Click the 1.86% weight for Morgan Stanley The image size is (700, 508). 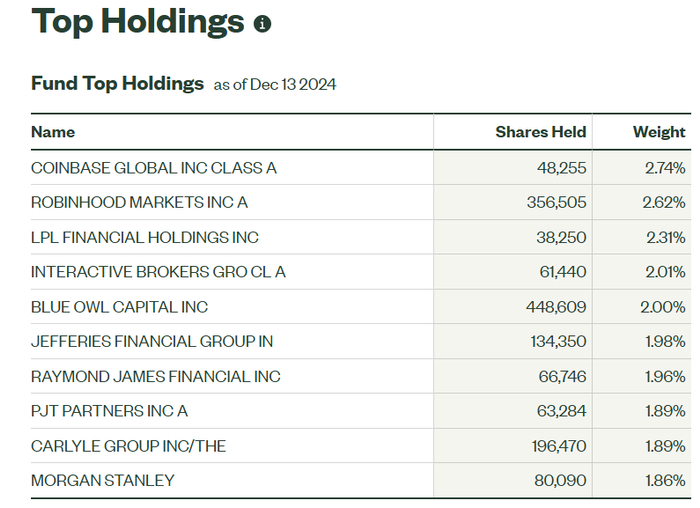click(x=665, y=481)
